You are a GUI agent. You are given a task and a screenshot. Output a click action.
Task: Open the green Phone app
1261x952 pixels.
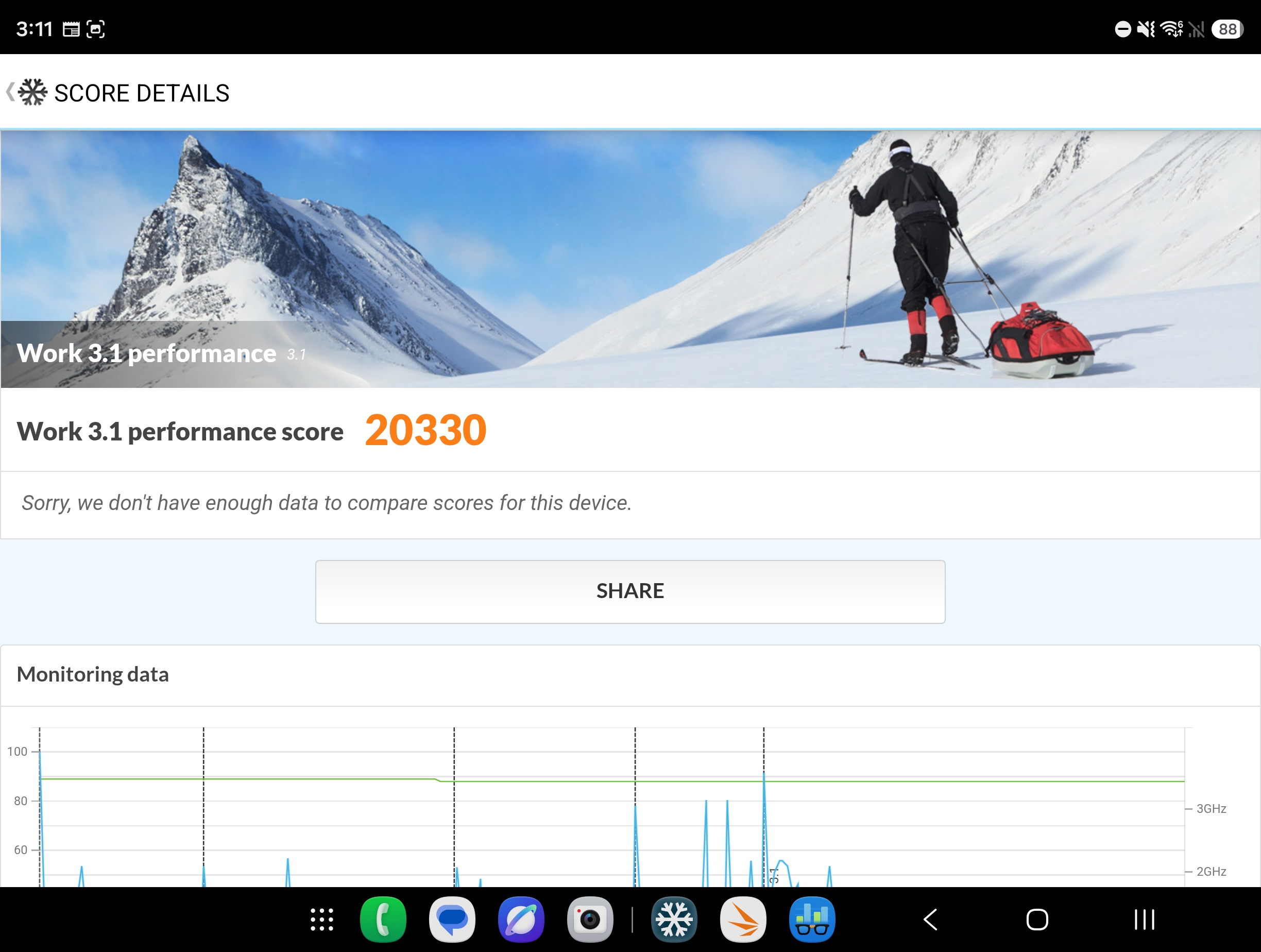[x=383, y=920]
